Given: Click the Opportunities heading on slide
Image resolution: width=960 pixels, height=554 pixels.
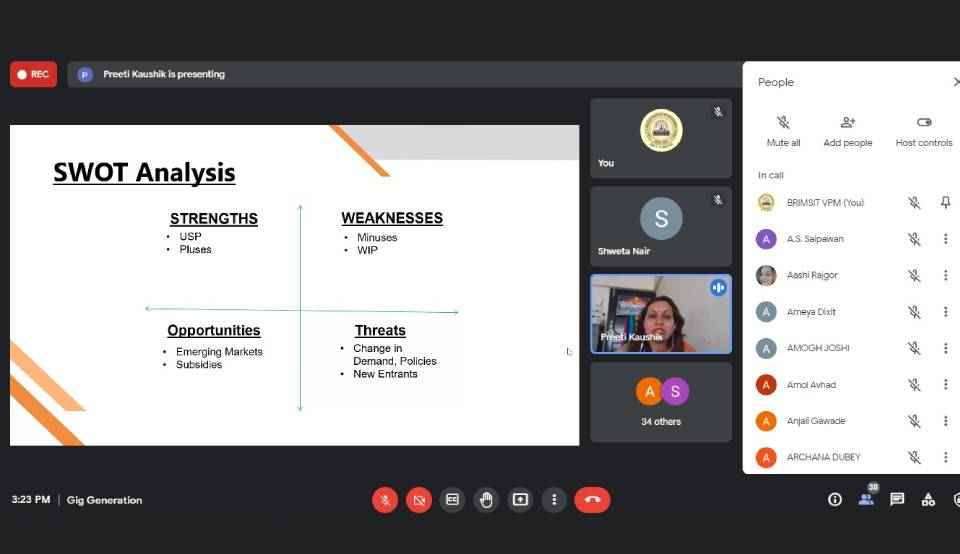Looking at the screenshot, I should [214, 331].
